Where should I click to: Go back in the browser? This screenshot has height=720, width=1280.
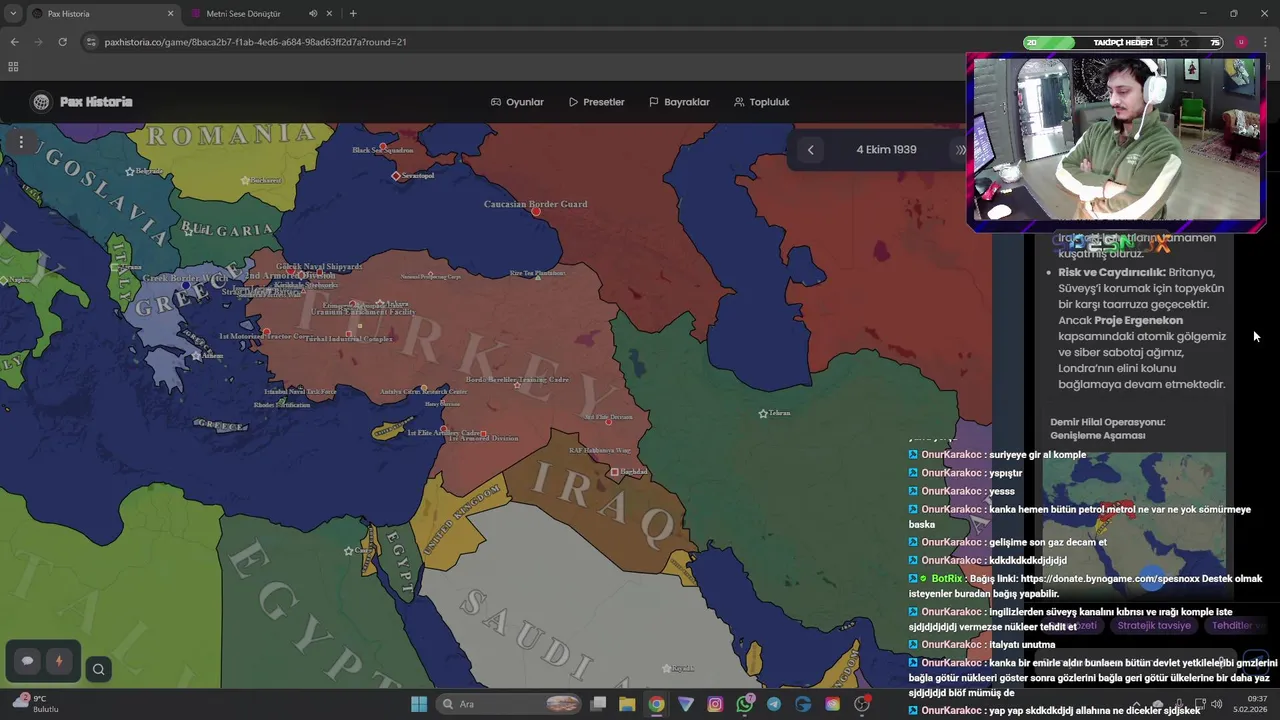(14, 42)
